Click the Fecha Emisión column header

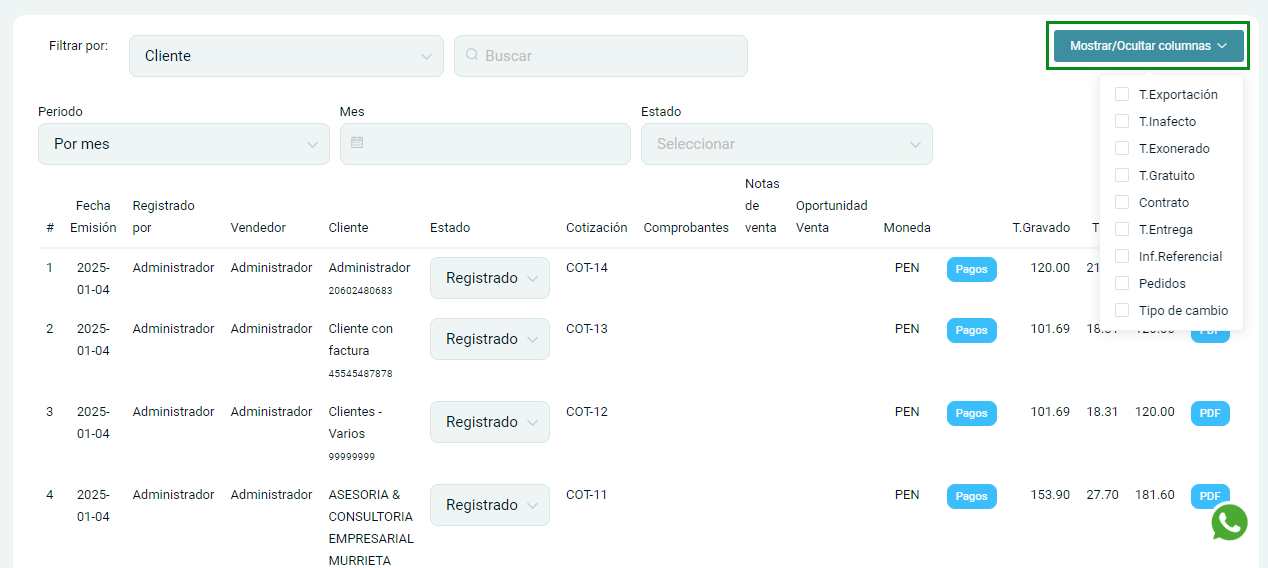[93, 216]
